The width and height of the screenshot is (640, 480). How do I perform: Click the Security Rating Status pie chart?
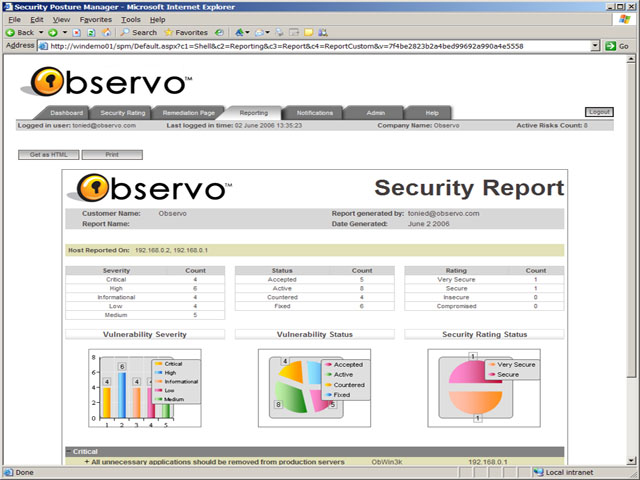click(484, 388)
